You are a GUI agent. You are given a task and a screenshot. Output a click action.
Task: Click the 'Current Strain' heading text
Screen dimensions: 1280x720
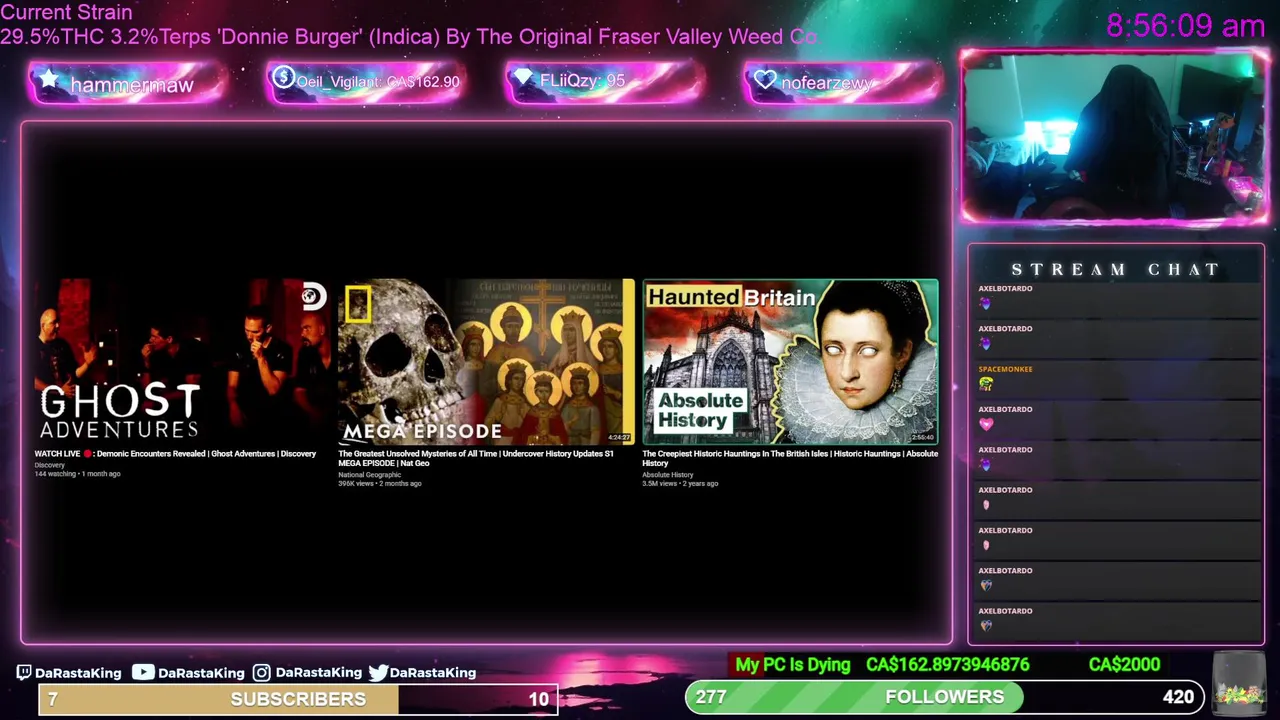tap(66, 12)
